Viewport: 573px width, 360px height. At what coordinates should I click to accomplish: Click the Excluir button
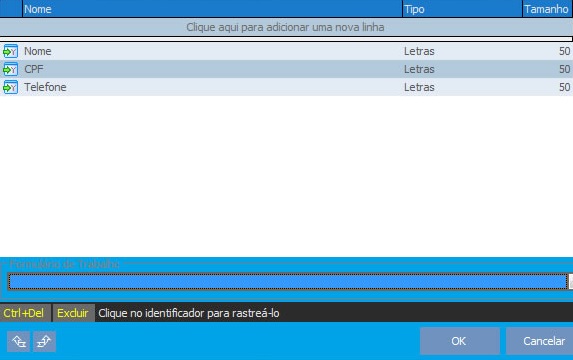pyautogui.click(x=73, y=313)
